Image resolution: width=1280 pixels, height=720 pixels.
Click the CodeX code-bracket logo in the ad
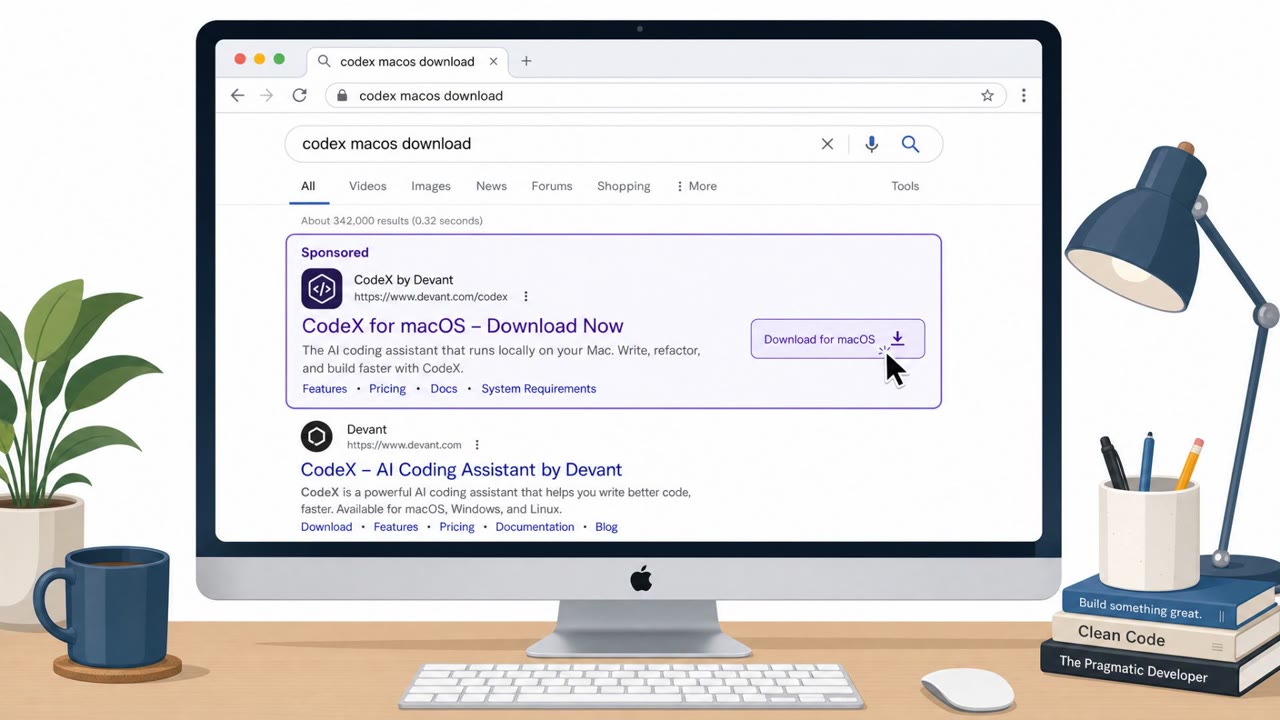(321, 289)
